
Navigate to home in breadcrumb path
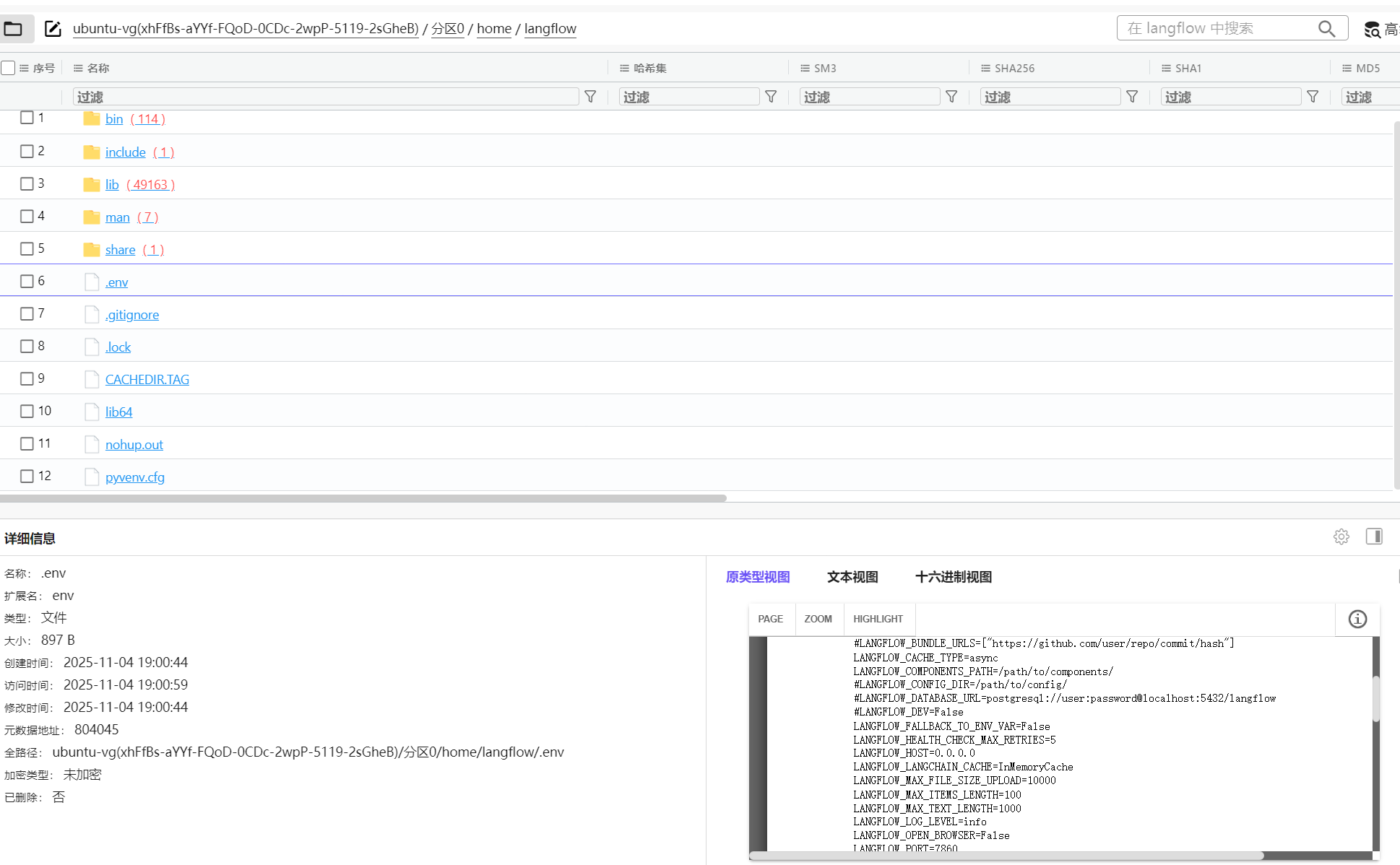tap(494, 29)
